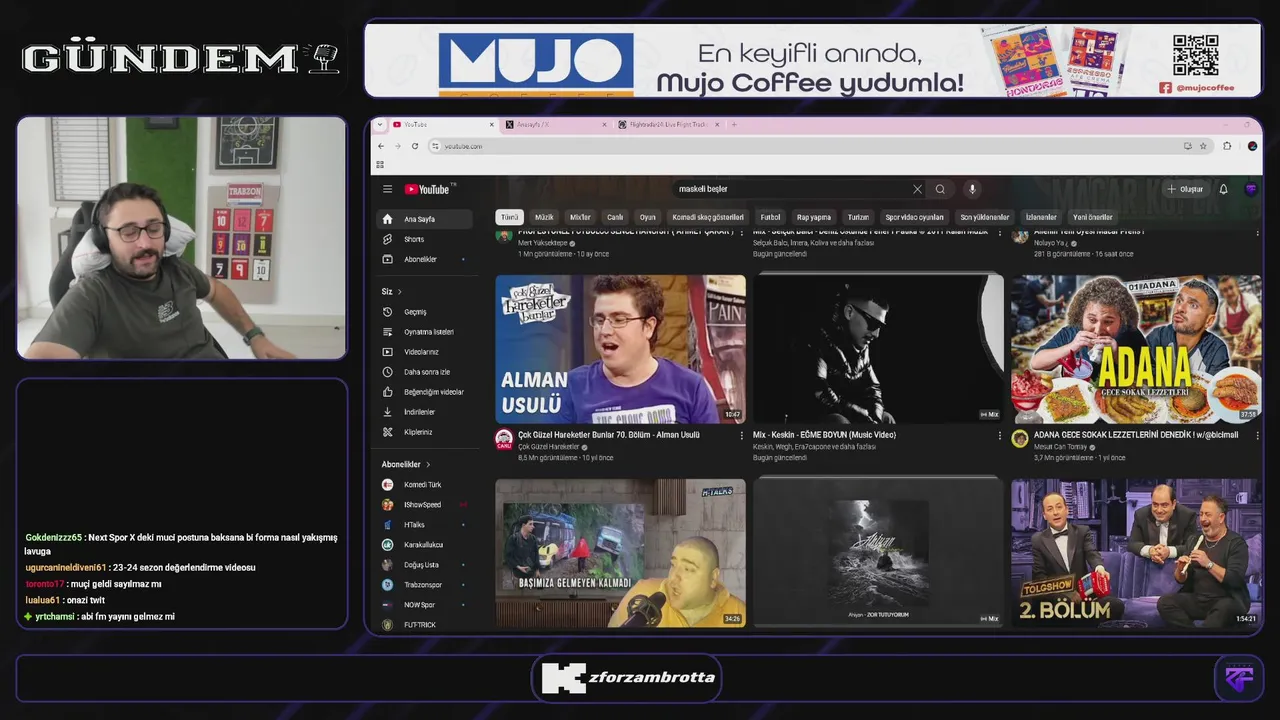Open İndirilenler in sidebar

pyautogui.click(x=425, y=412)
